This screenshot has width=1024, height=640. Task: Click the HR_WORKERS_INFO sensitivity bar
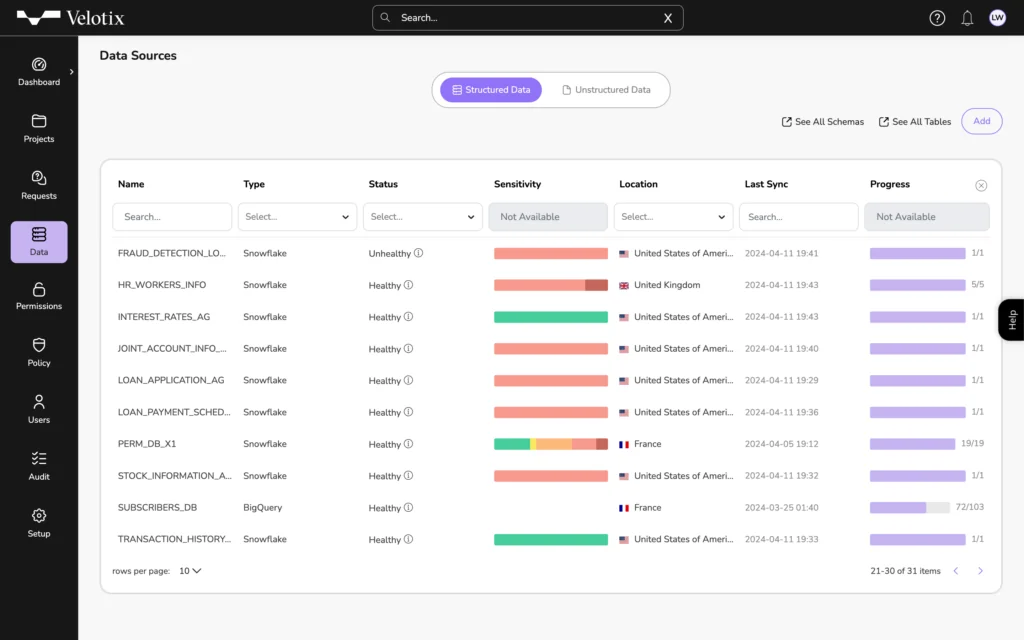(x=551, y=285)
